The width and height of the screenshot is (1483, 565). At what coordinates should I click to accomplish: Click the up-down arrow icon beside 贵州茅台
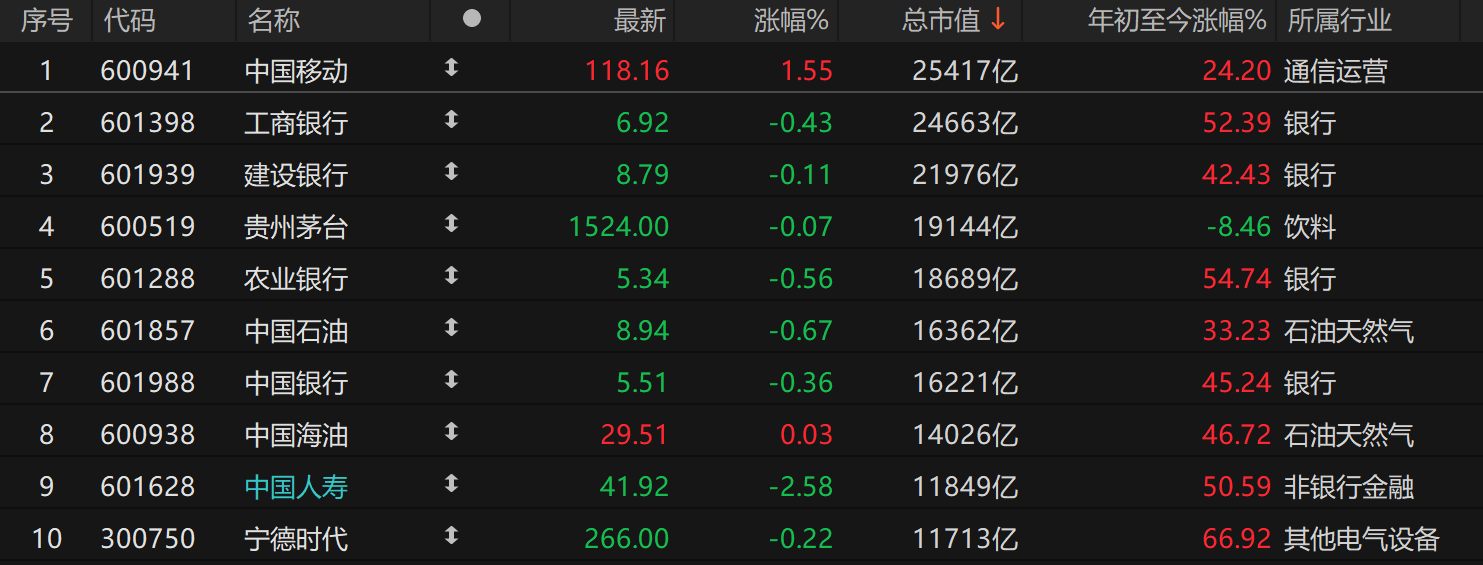click(451, 224)
